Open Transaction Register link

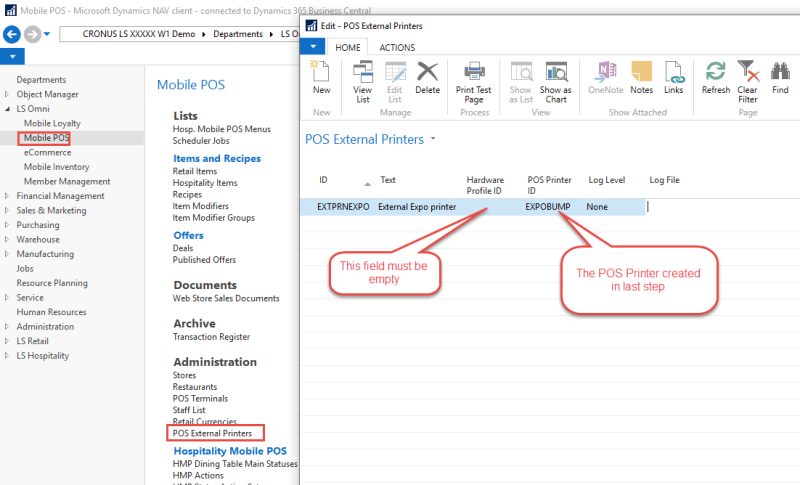(x=211, y=337)
